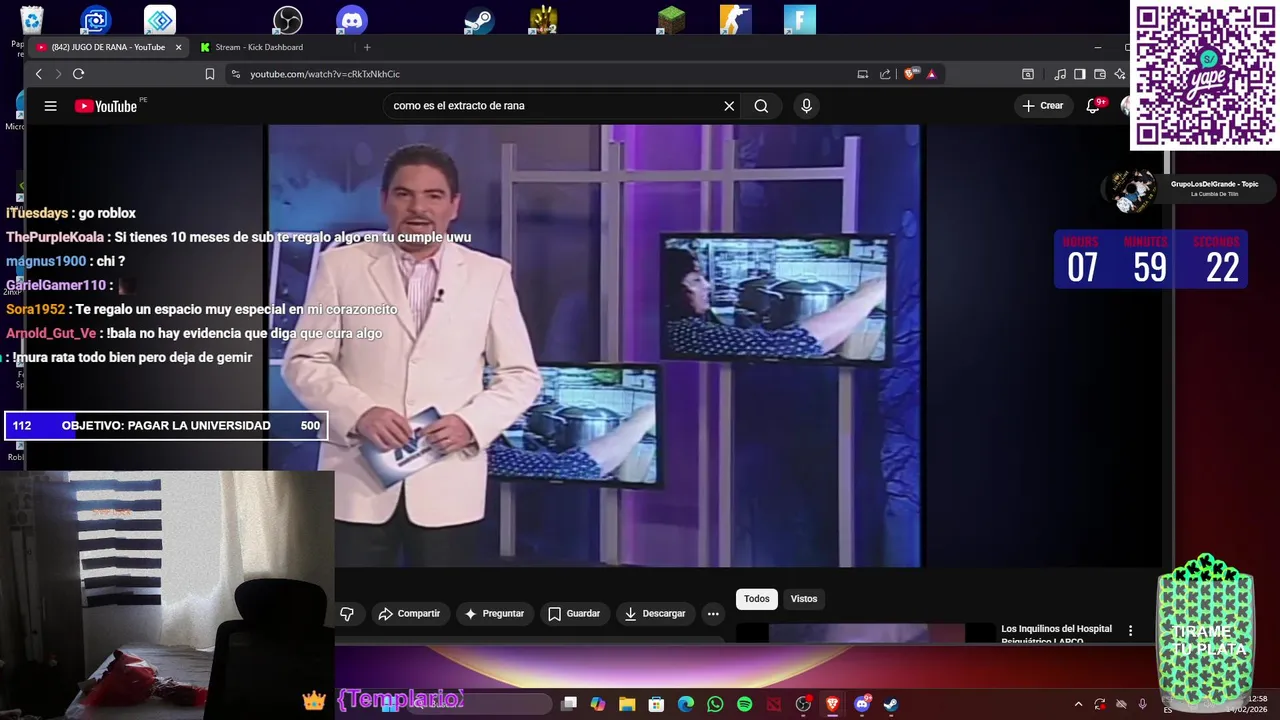This screenshot has height=720, width=1280.
Task: Click the Crear button
Action: tap(1043, 106)
